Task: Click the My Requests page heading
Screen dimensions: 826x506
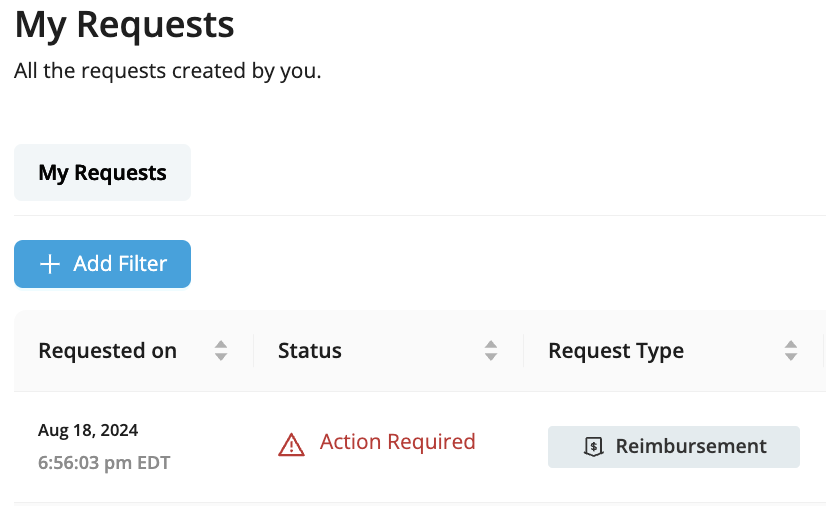Action: coord(124,25)
